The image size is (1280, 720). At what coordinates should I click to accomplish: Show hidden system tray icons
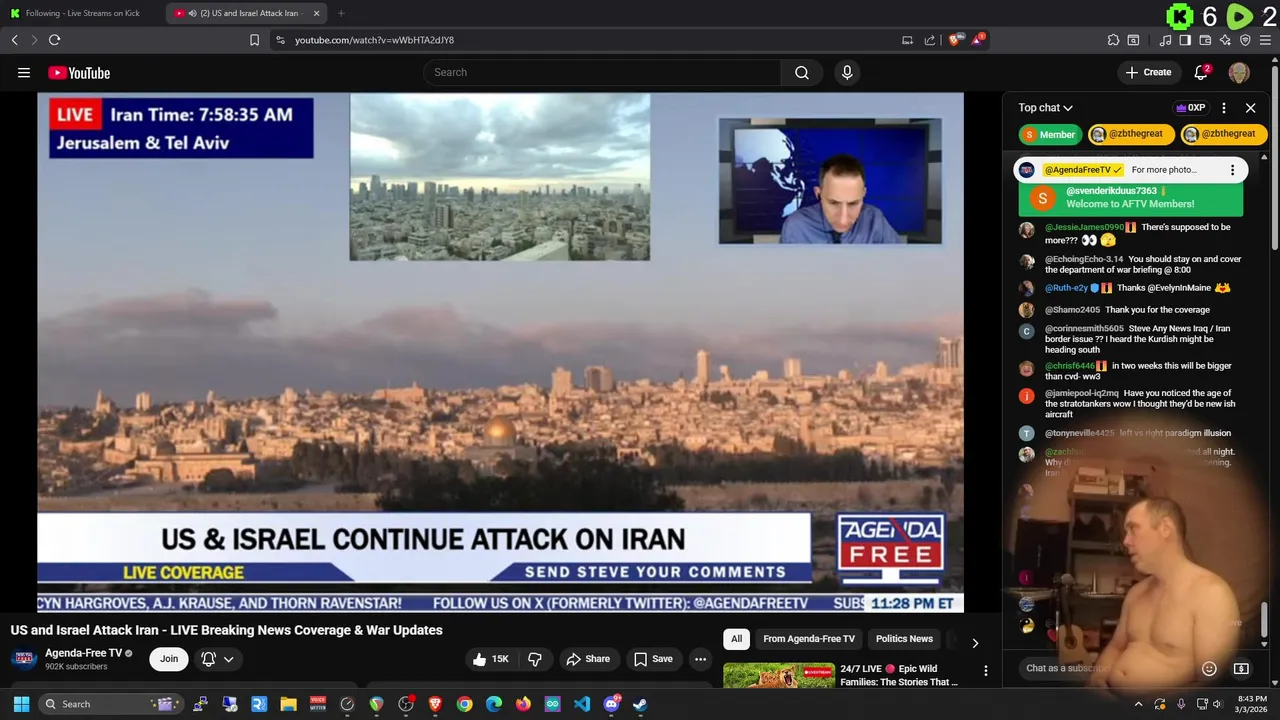pos(1138,704)
